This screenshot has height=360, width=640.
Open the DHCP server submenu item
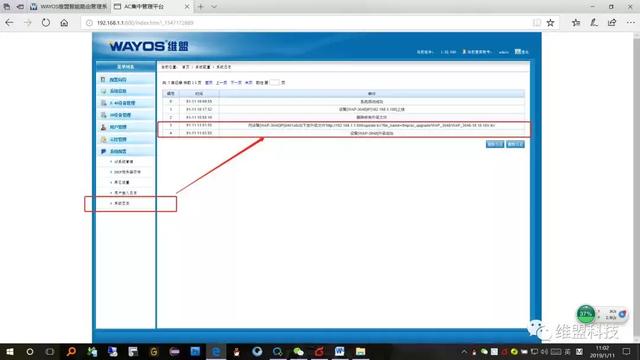127,172
